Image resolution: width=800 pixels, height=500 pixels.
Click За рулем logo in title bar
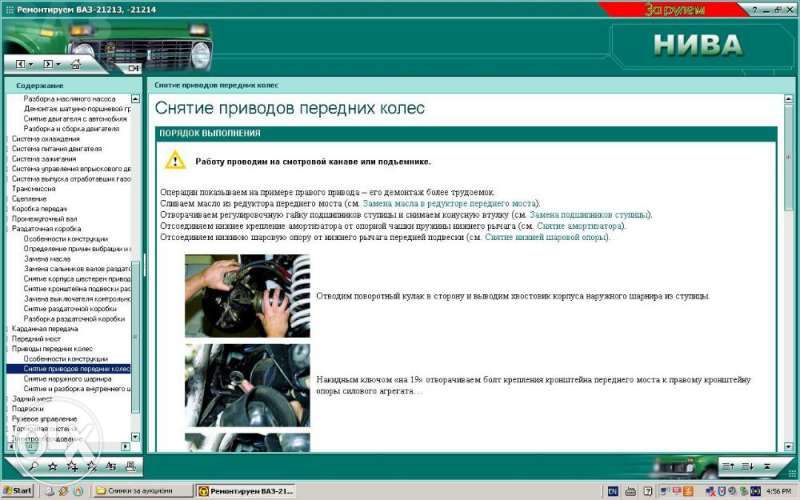[x=674, y=9]
